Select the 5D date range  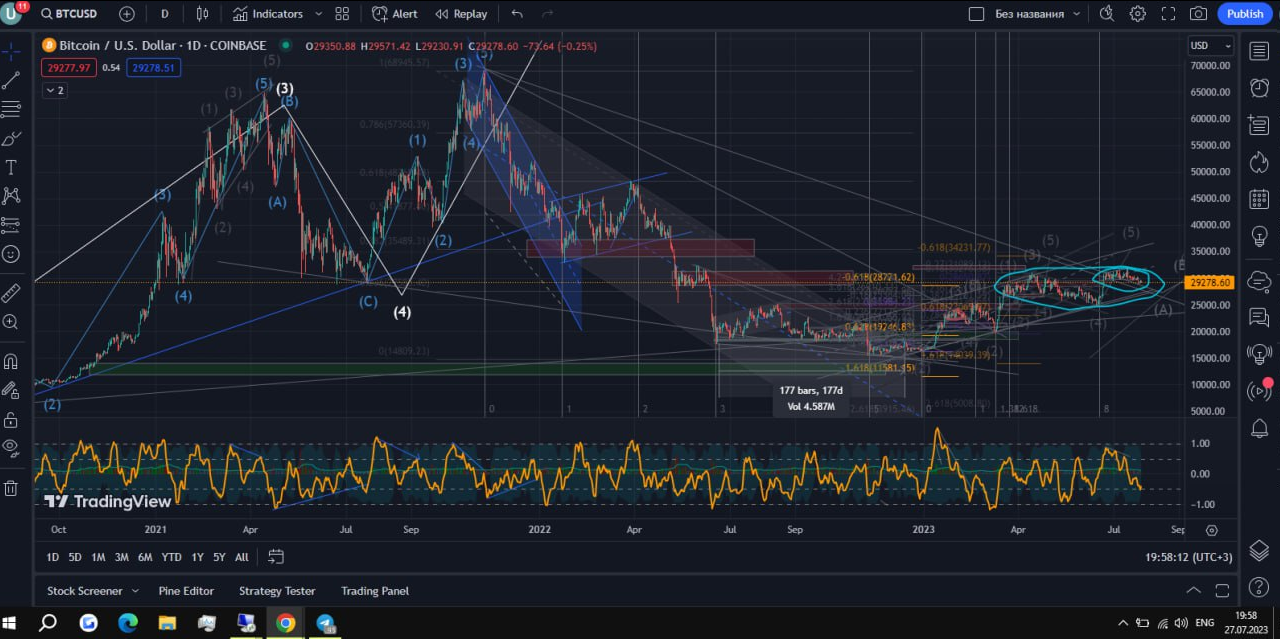point(75,557)
